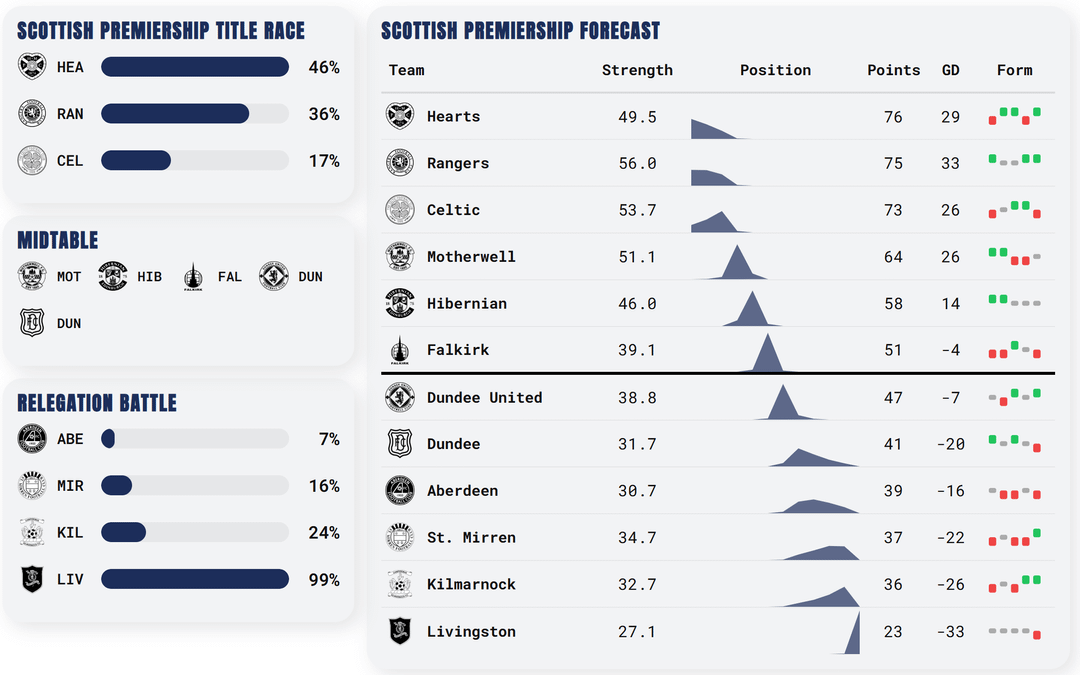
Task: Click the Dundee United crest in the forecast table
Action: pyautogui.click(x=400, y=397)
